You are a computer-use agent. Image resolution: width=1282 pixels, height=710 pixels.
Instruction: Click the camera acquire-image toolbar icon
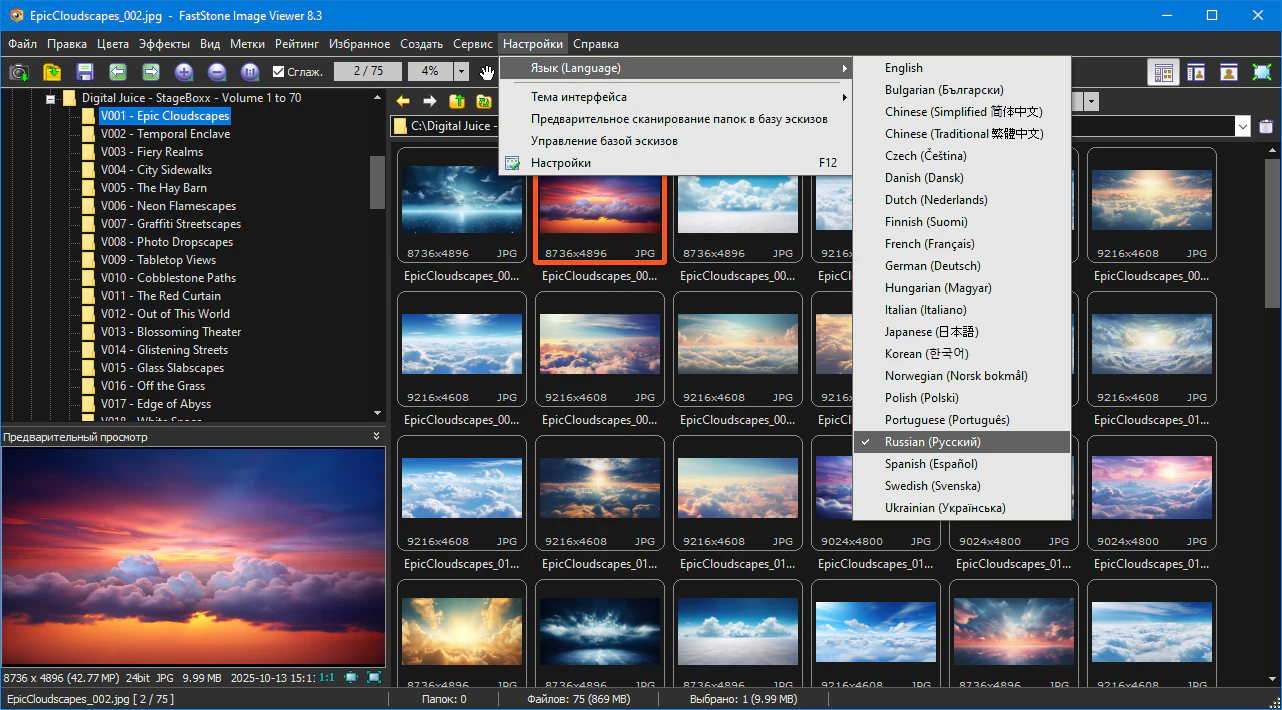pyautogui.click(x=18, y=72)
